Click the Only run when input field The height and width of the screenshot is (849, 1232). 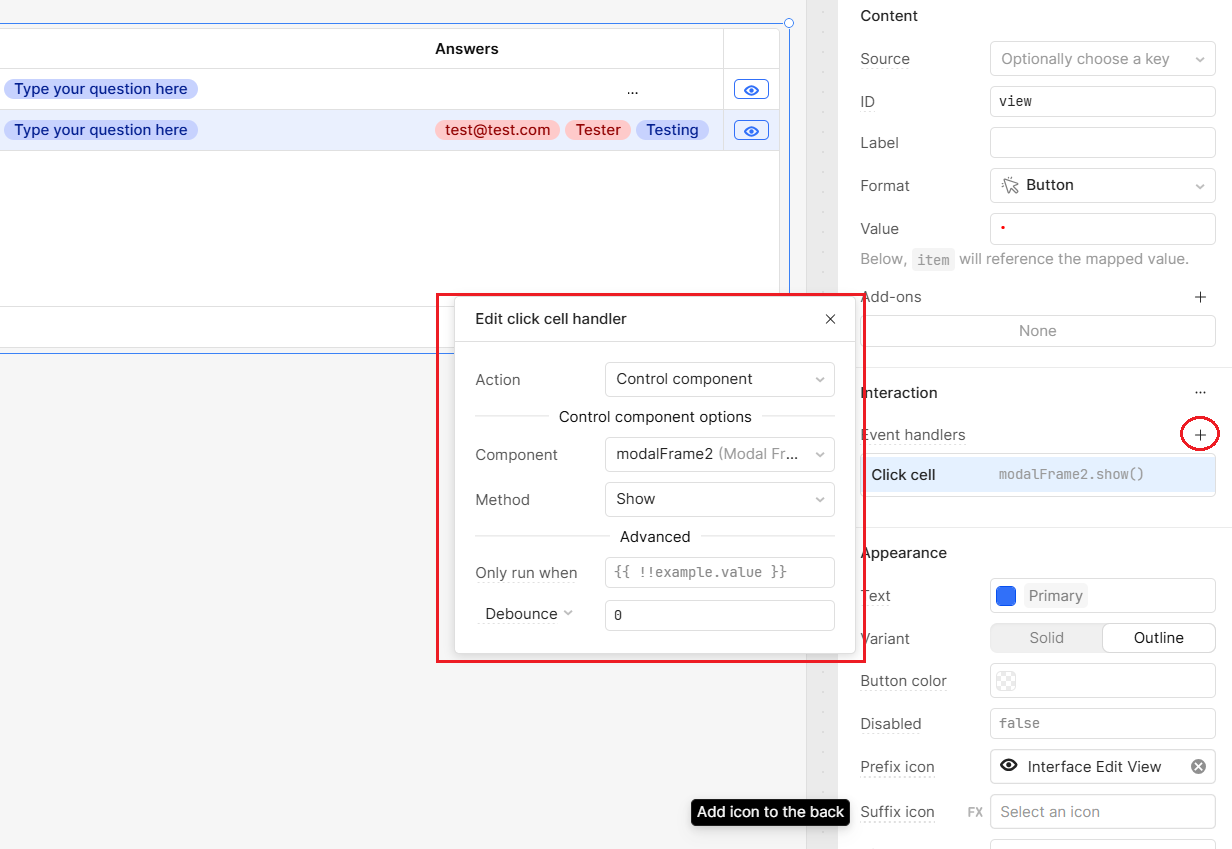click(x=720, y=572)
